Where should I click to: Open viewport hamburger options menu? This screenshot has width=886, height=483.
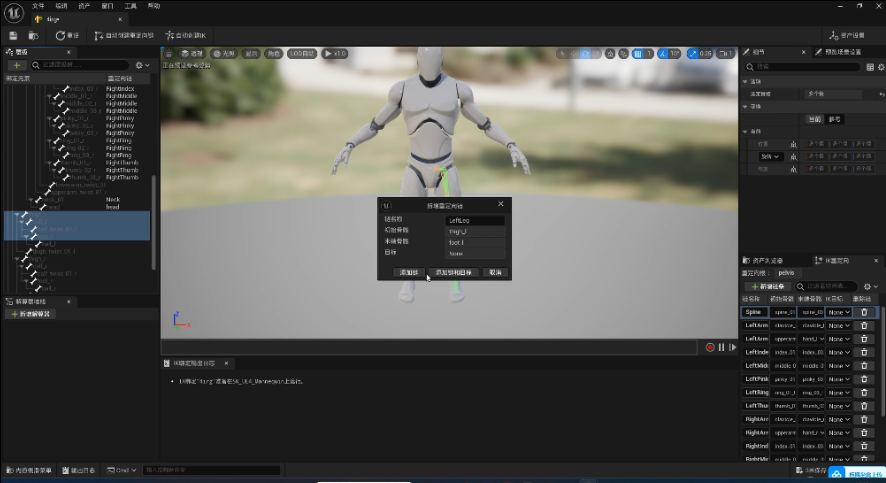[168, 54]
